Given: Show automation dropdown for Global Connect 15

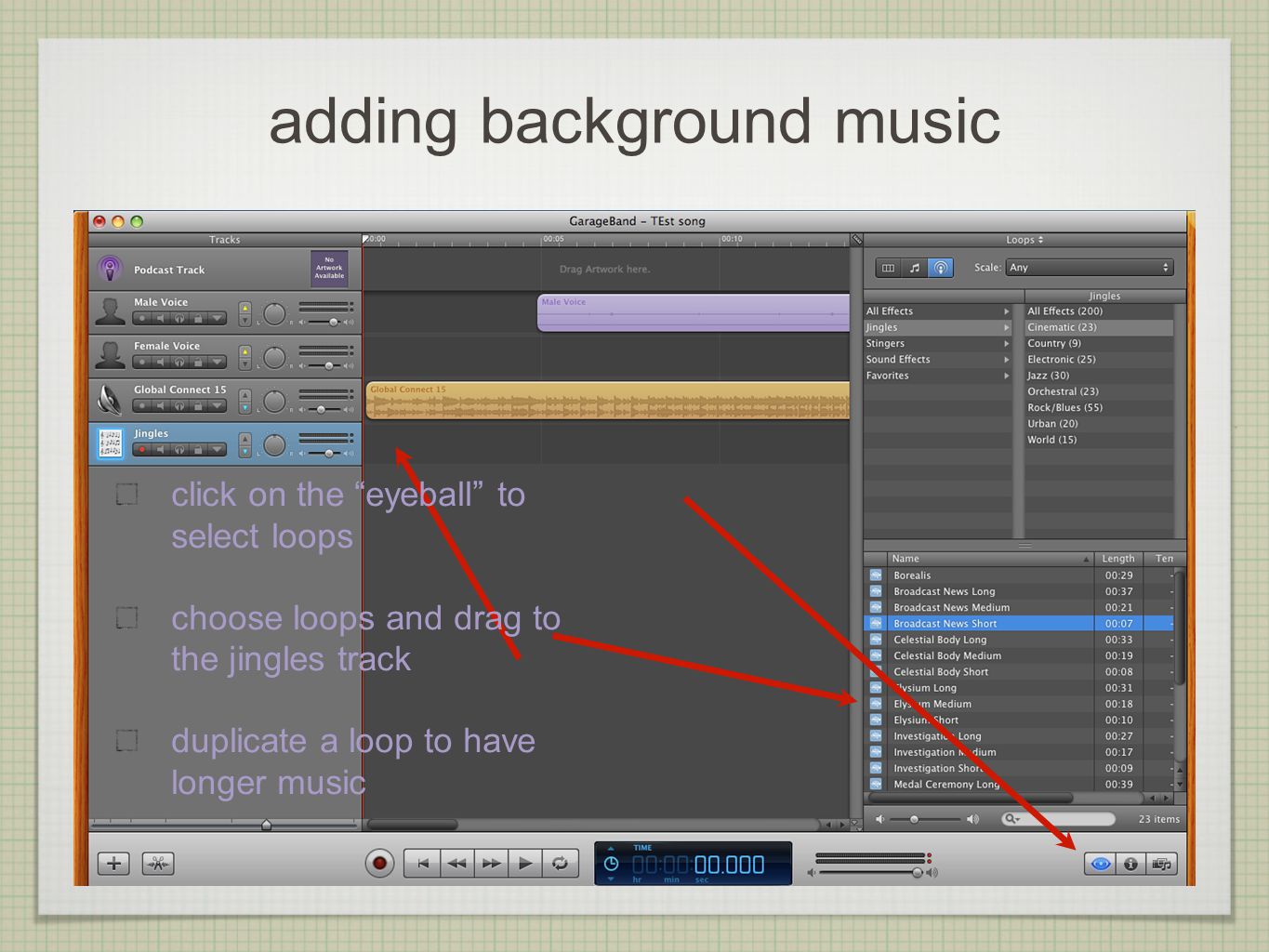Looking at the screenshot, I should (218, 406).
